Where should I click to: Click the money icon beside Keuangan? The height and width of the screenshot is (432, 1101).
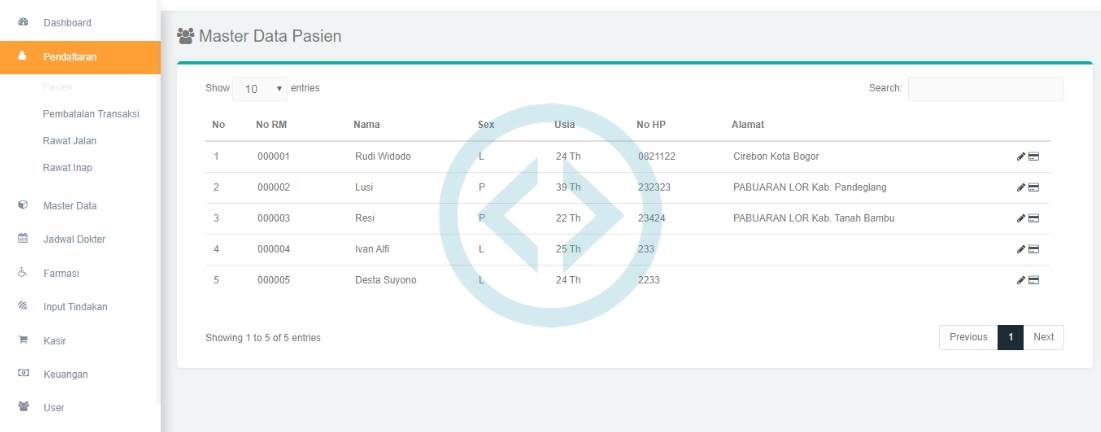(22, 374)
